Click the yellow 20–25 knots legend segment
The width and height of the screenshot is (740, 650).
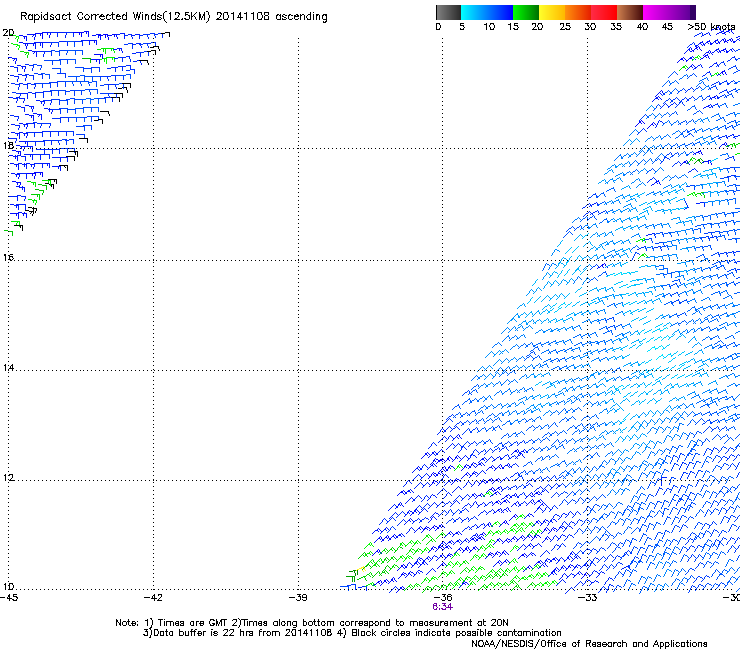(552, 12)
